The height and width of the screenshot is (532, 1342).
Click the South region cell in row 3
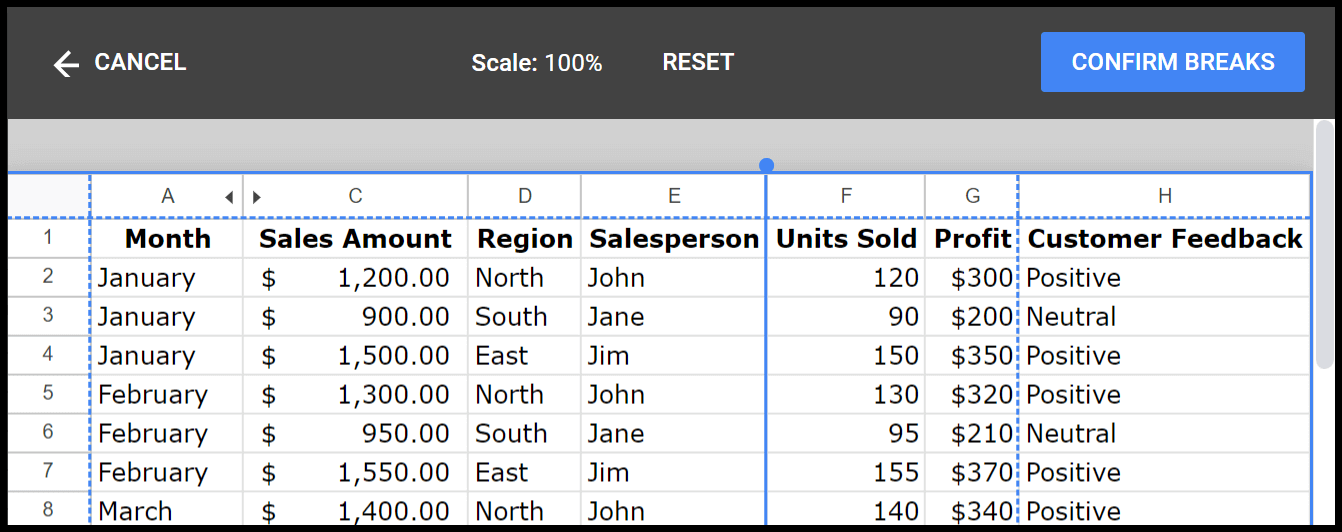(x=524, y=316)
